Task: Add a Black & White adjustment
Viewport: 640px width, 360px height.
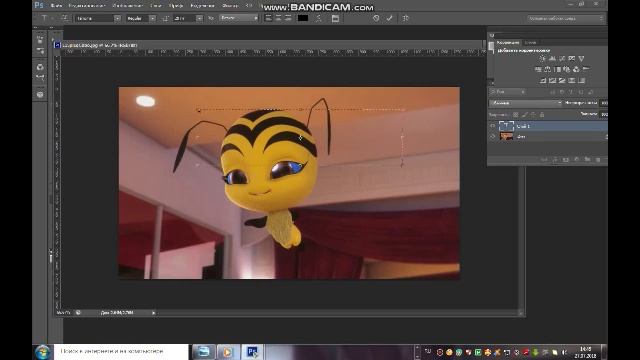Action: pos(557,69)
